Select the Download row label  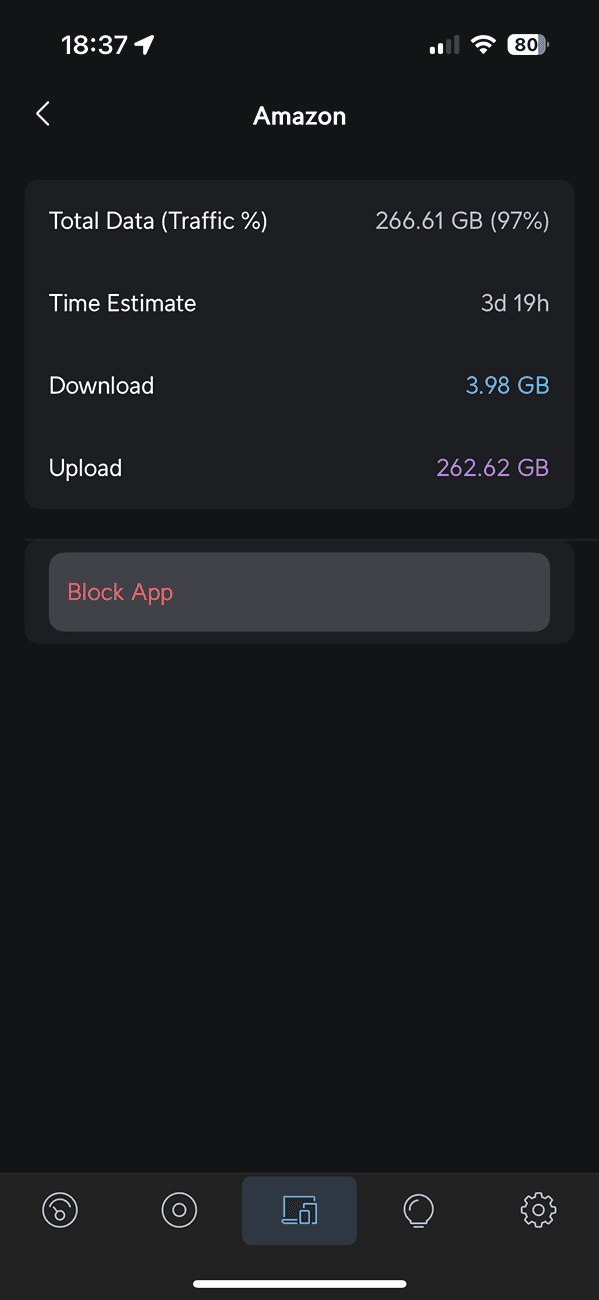tap(101, 386)
